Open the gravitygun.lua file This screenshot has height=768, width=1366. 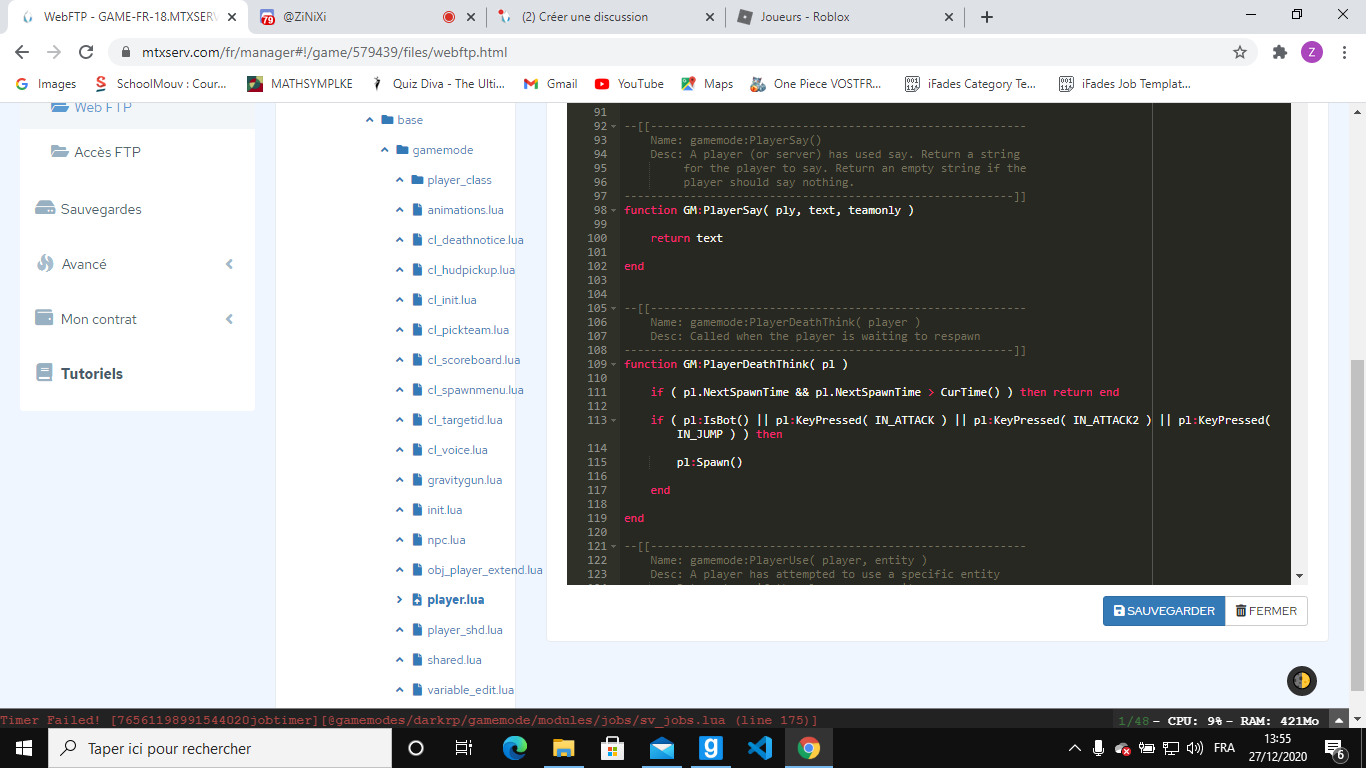(x=465, y=480)
